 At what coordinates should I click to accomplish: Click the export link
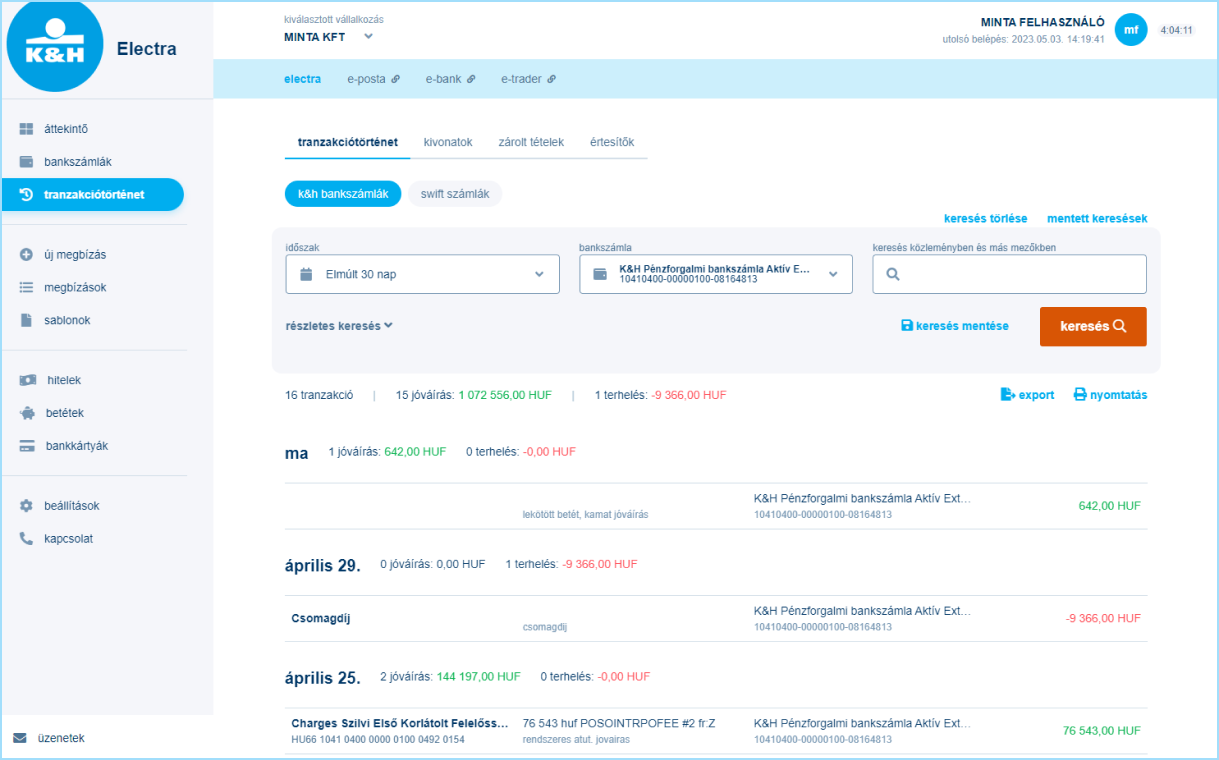pyautogui.click(x=1027, y=395)
